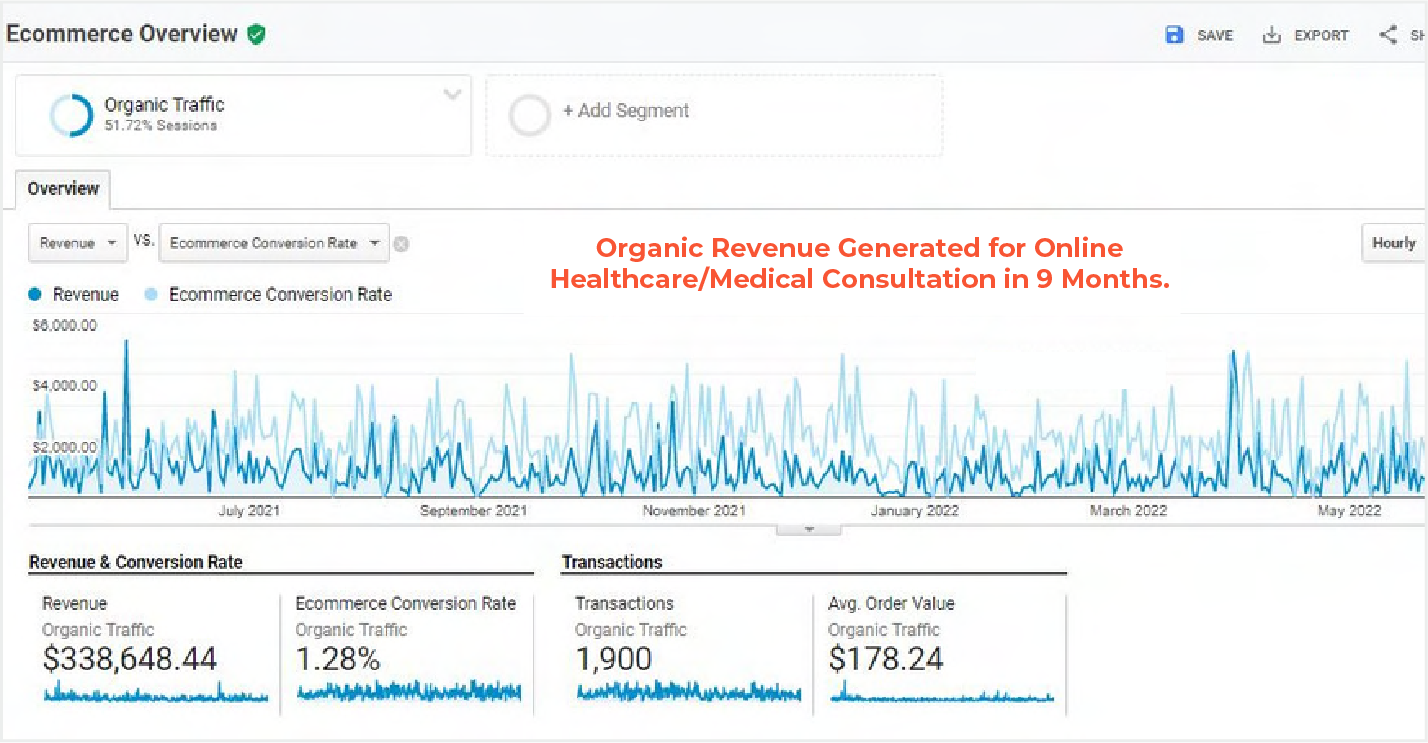Screen dimensions: 1428x743
Task: Switch chart granularity to Hourly
Action: click(1393, 243)
